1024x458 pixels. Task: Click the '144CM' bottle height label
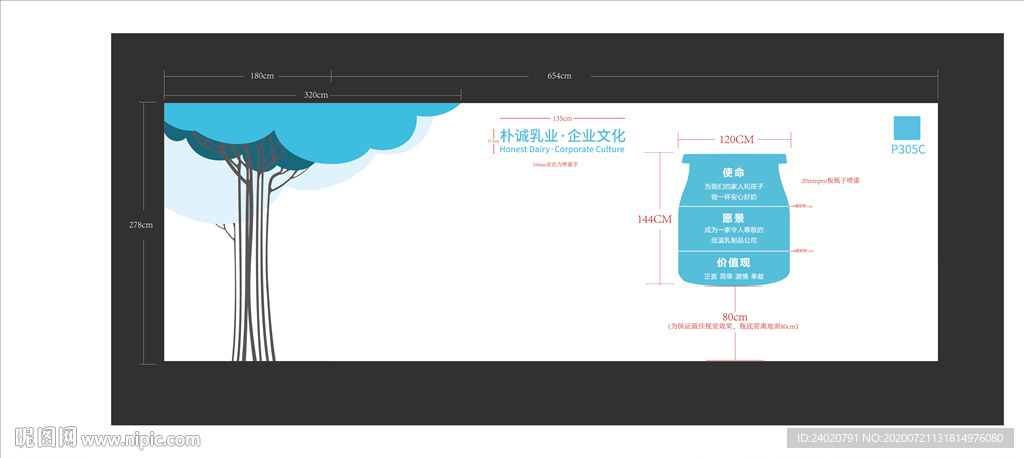pyautogui.click(x=654, y=220)
